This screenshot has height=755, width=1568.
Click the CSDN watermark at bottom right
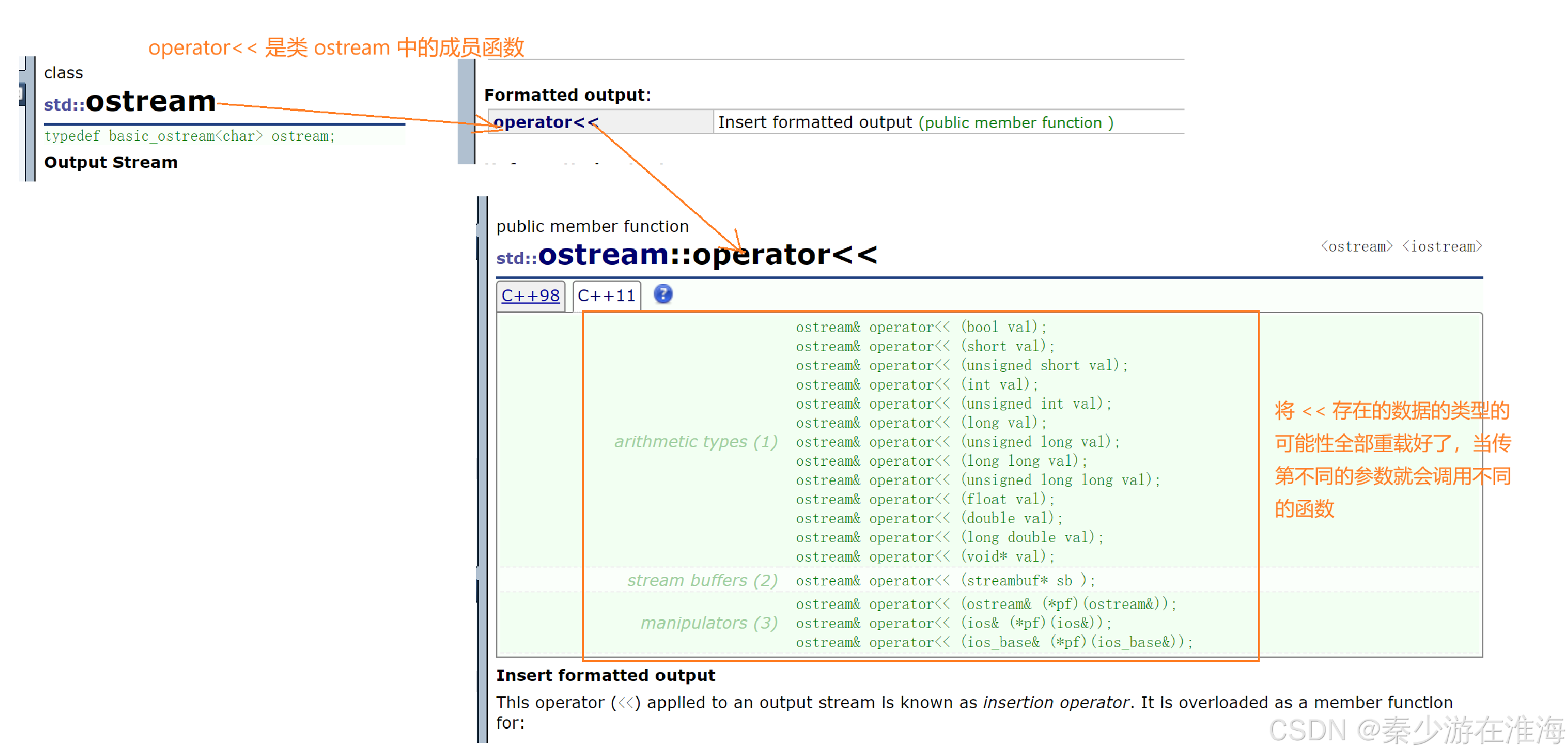(x=1415, y=730)
